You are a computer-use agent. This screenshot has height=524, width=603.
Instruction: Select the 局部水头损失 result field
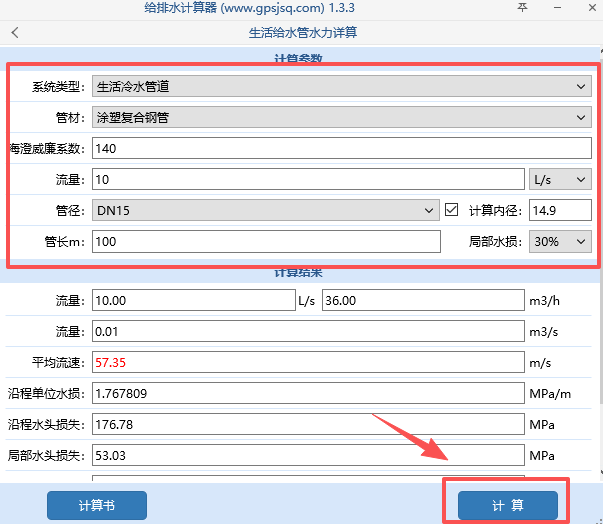click(x=306, y=455)
